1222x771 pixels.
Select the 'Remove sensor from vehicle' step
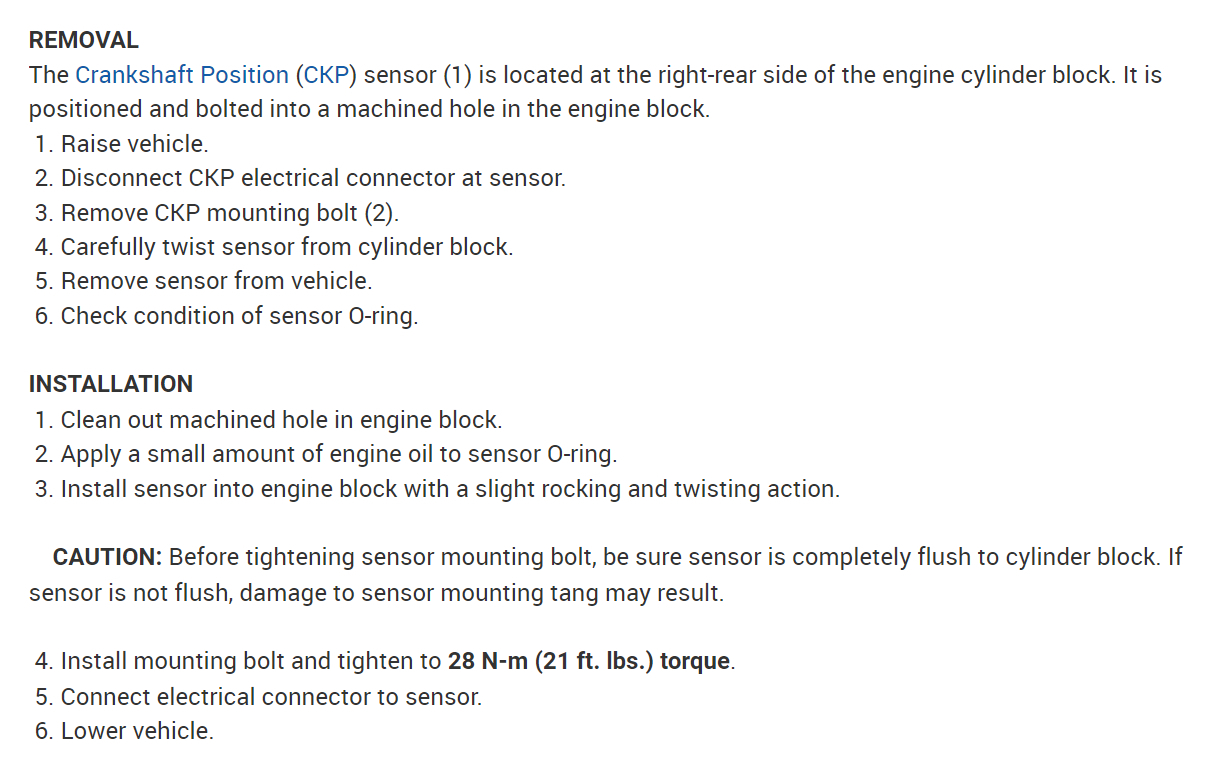pyautogui.click(x=216, y=281)
